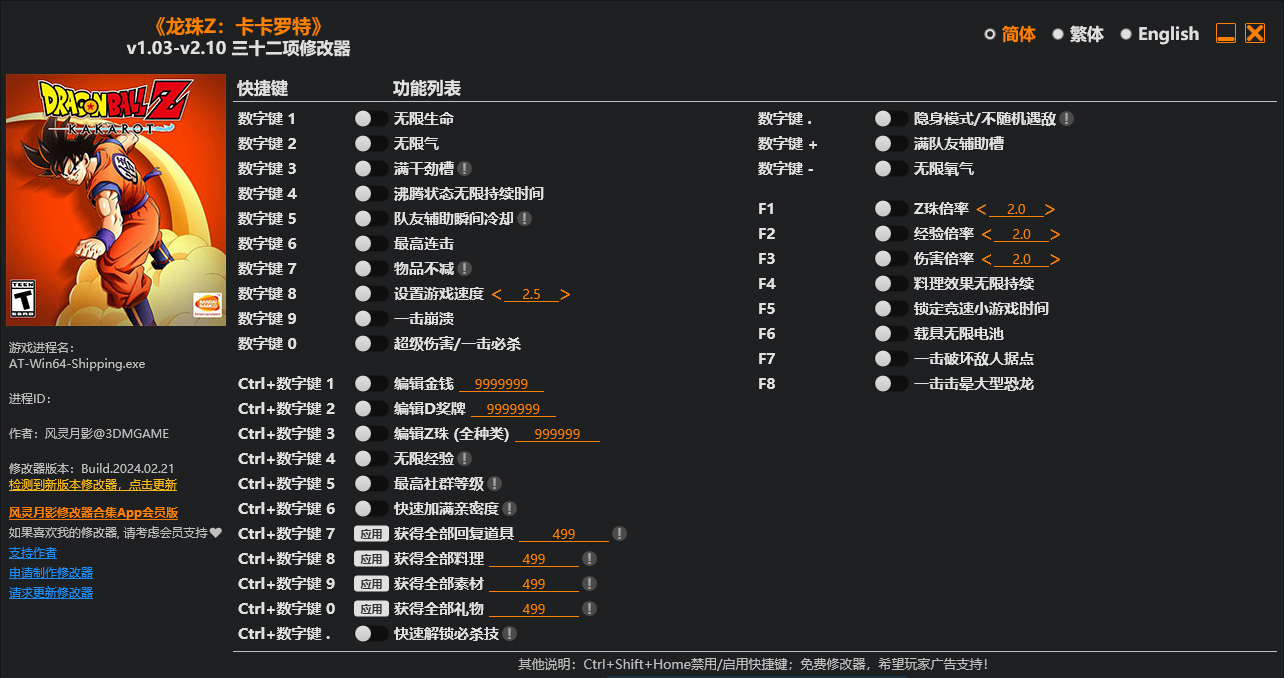Click 应用 button for 获得全部料理
Image resolution: width=1284 pixels, height=678 pixels.
[x=371, y=558]
